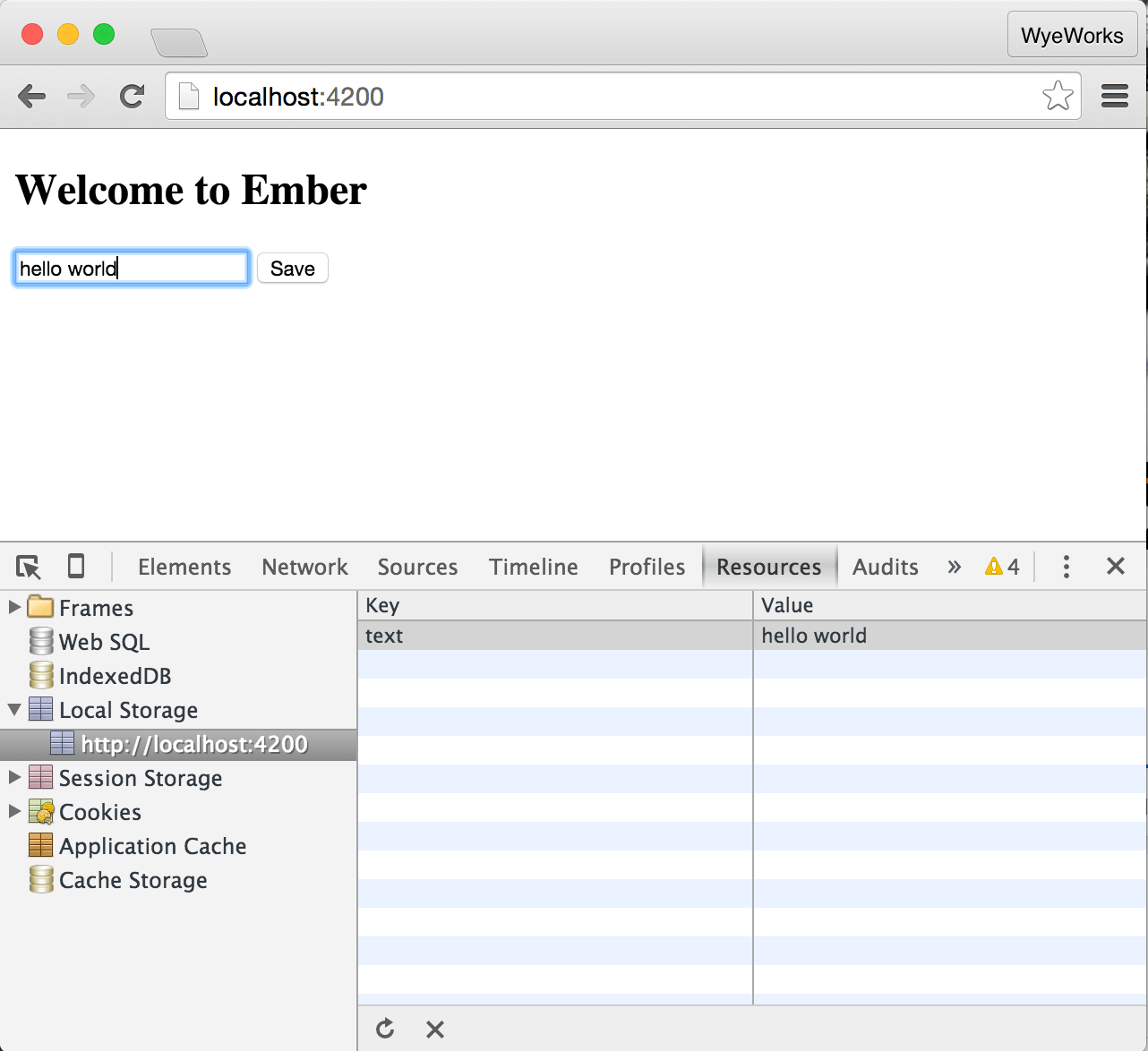Go back using the back arrow
Image resolution: width=1148 pixels, height=1051 pixels.
(x=32, y=97)
